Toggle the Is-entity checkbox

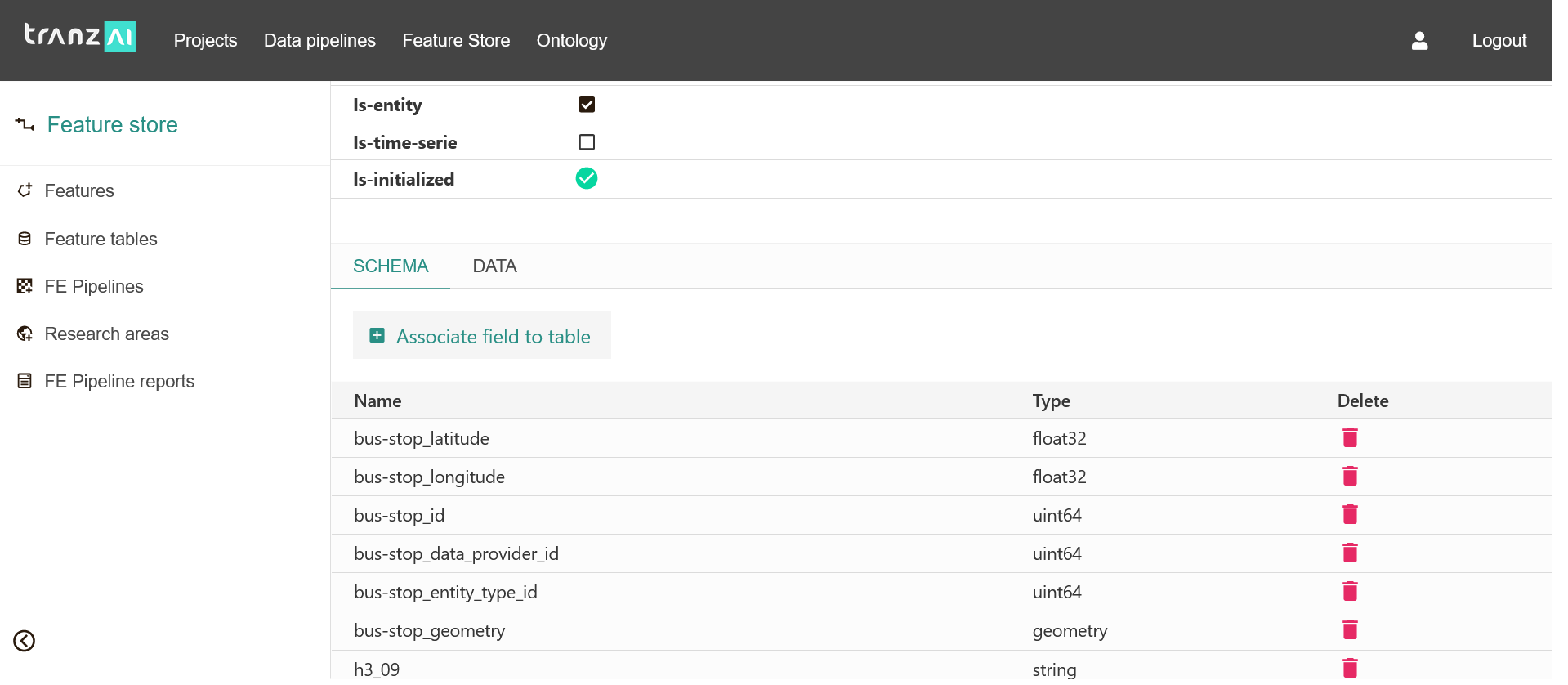coord(587,105)
